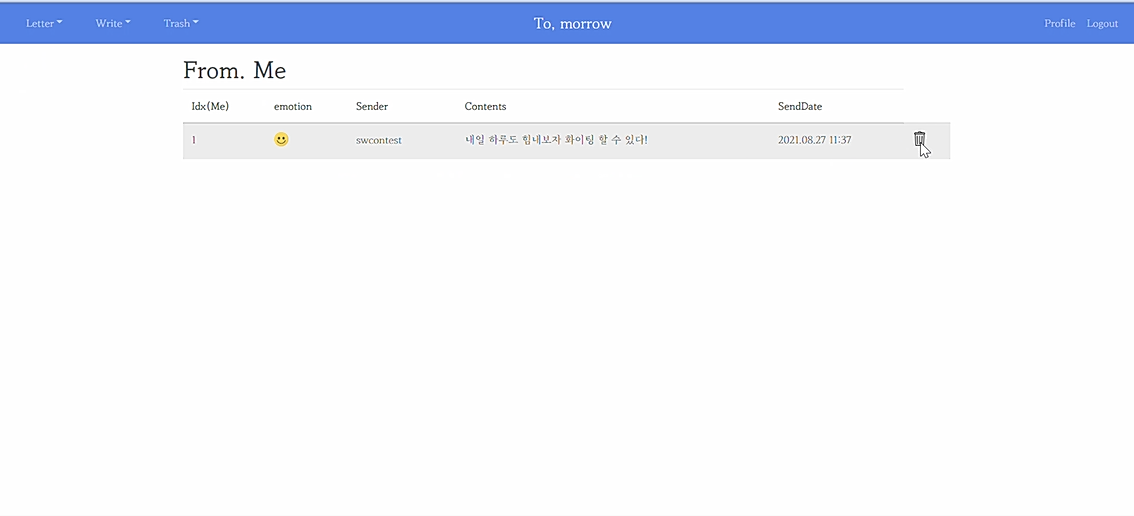Open the letter contents starting with 내일 하루도
Screen dimensions: 1134x516
pyautogui.click(x=556, y=140)
